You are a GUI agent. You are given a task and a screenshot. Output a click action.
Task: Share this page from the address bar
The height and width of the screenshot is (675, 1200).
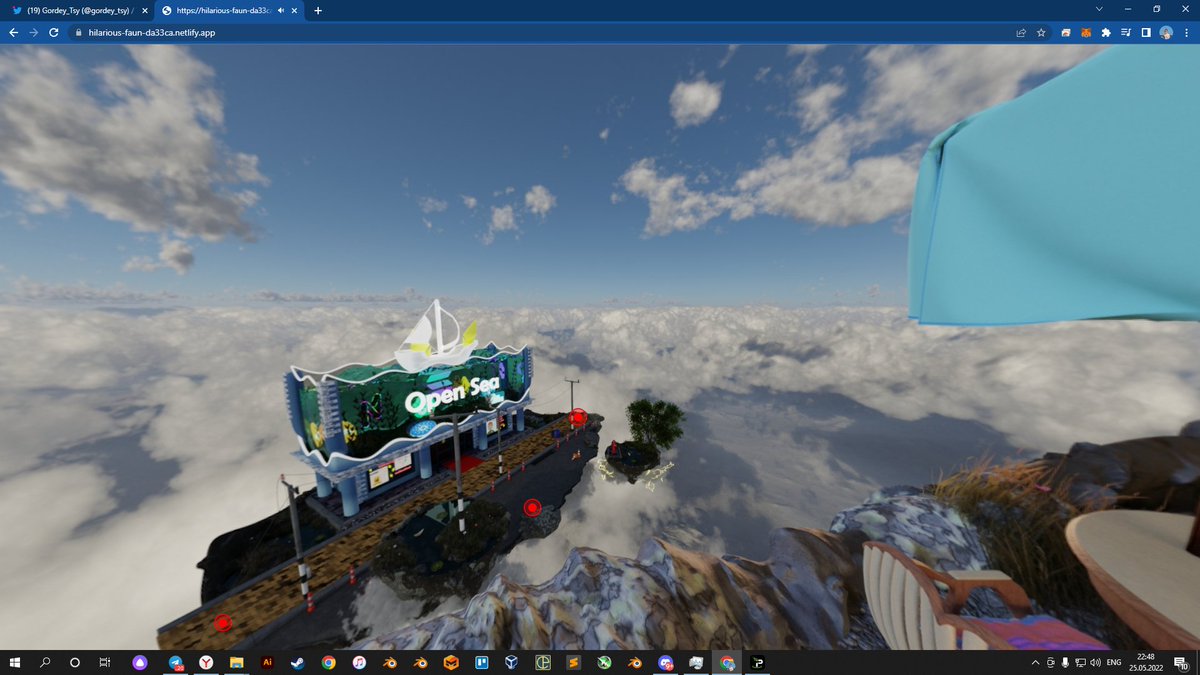(1021, 32)
